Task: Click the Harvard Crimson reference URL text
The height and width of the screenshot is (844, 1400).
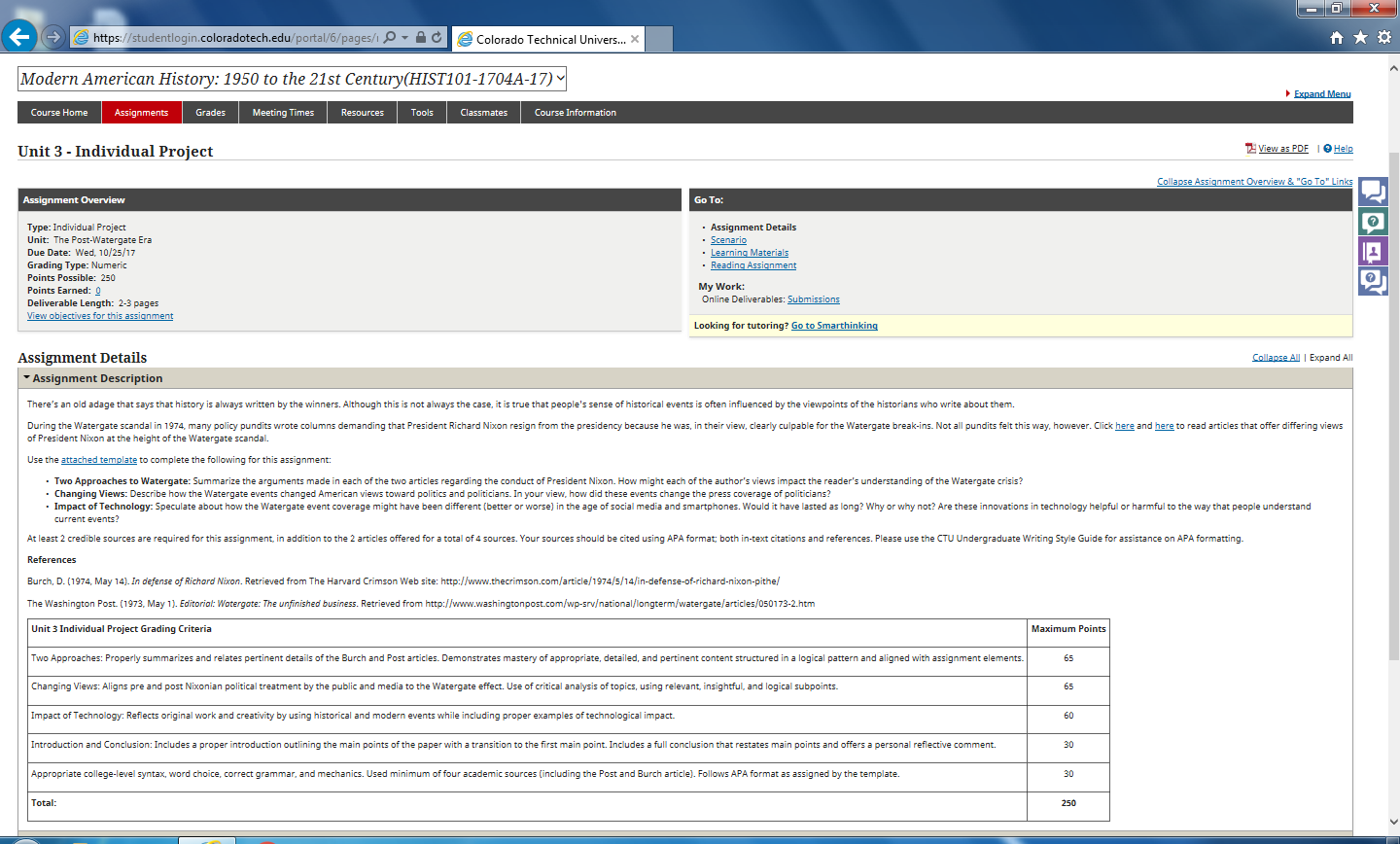Action: coord(611,581)
